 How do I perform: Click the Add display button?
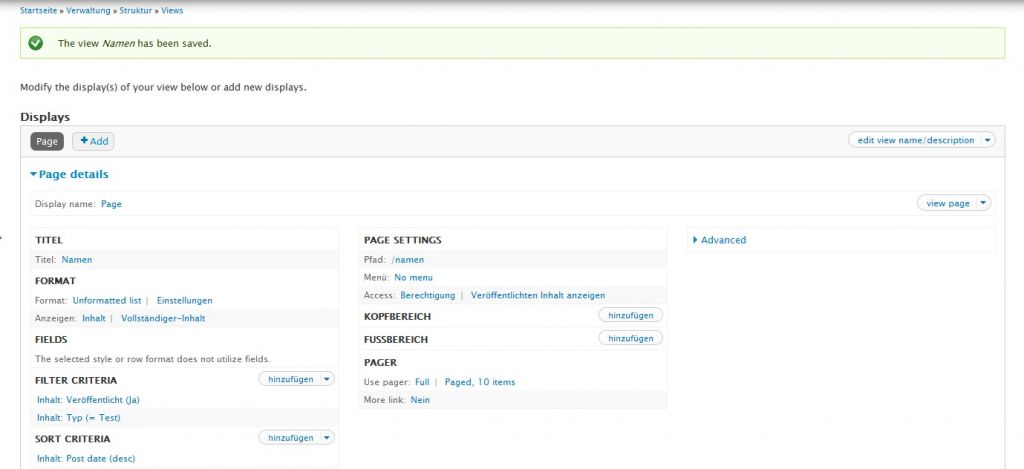94,142
